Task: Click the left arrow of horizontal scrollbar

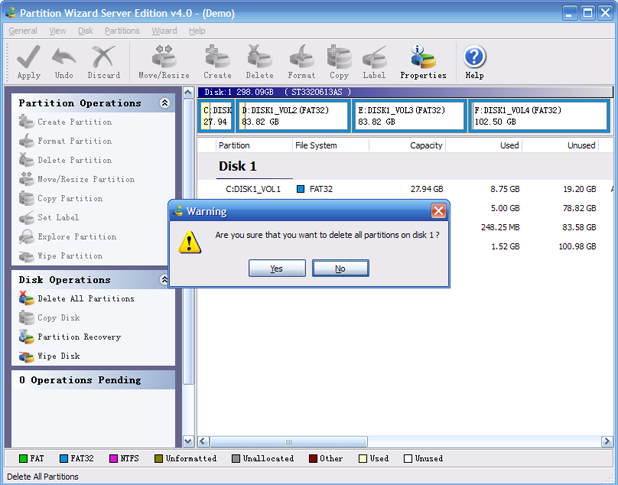Action: coord(203,441)
